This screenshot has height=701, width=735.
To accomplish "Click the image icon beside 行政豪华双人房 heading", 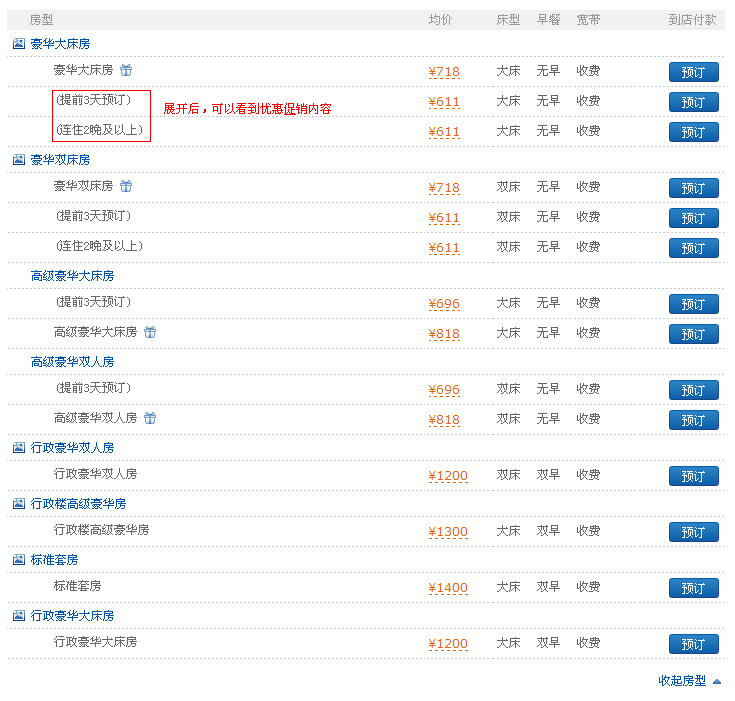I will (18, 448).
